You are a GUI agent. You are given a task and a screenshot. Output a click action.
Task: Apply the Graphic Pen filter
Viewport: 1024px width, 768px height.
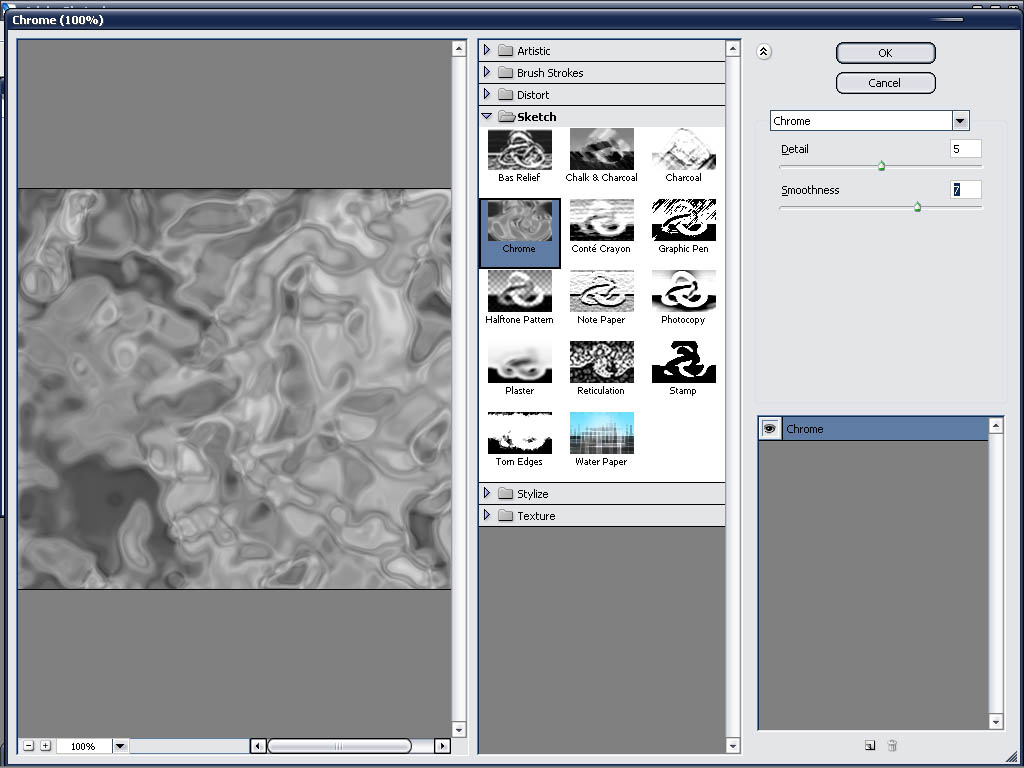683,221
